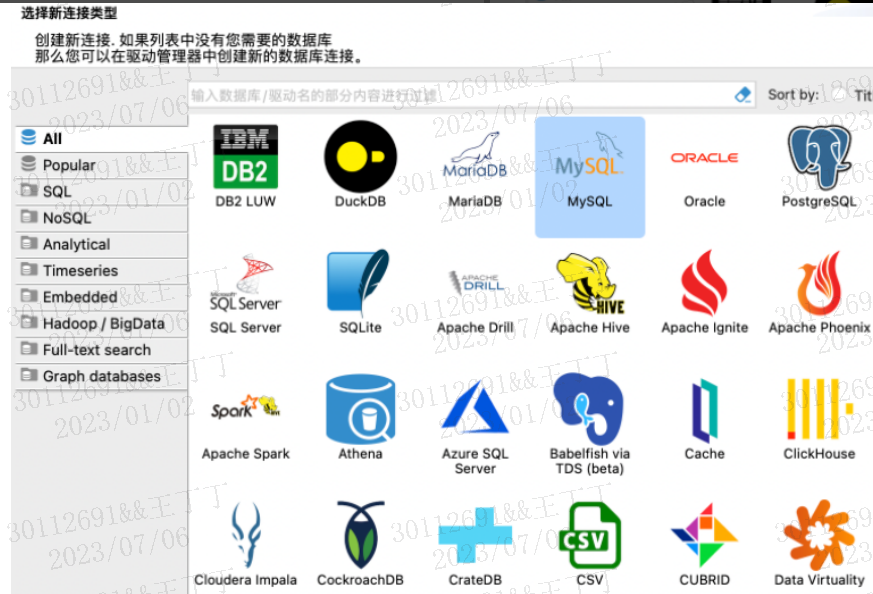Image resolution: width=873 pixels, height=594 pixels.
Task: Choose the SQLite feather icon
Action: [359, 283]
